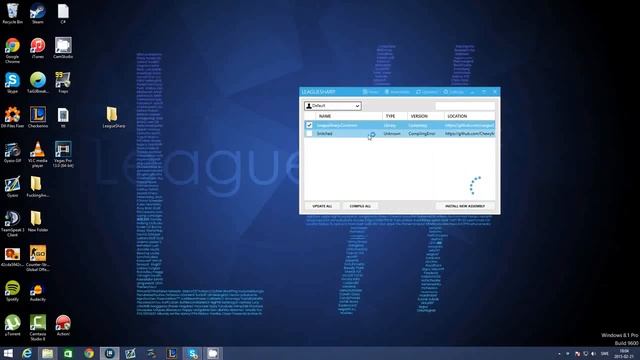Open the Settings tab in LeagueSharp header
640x360 pixels.
454,92
